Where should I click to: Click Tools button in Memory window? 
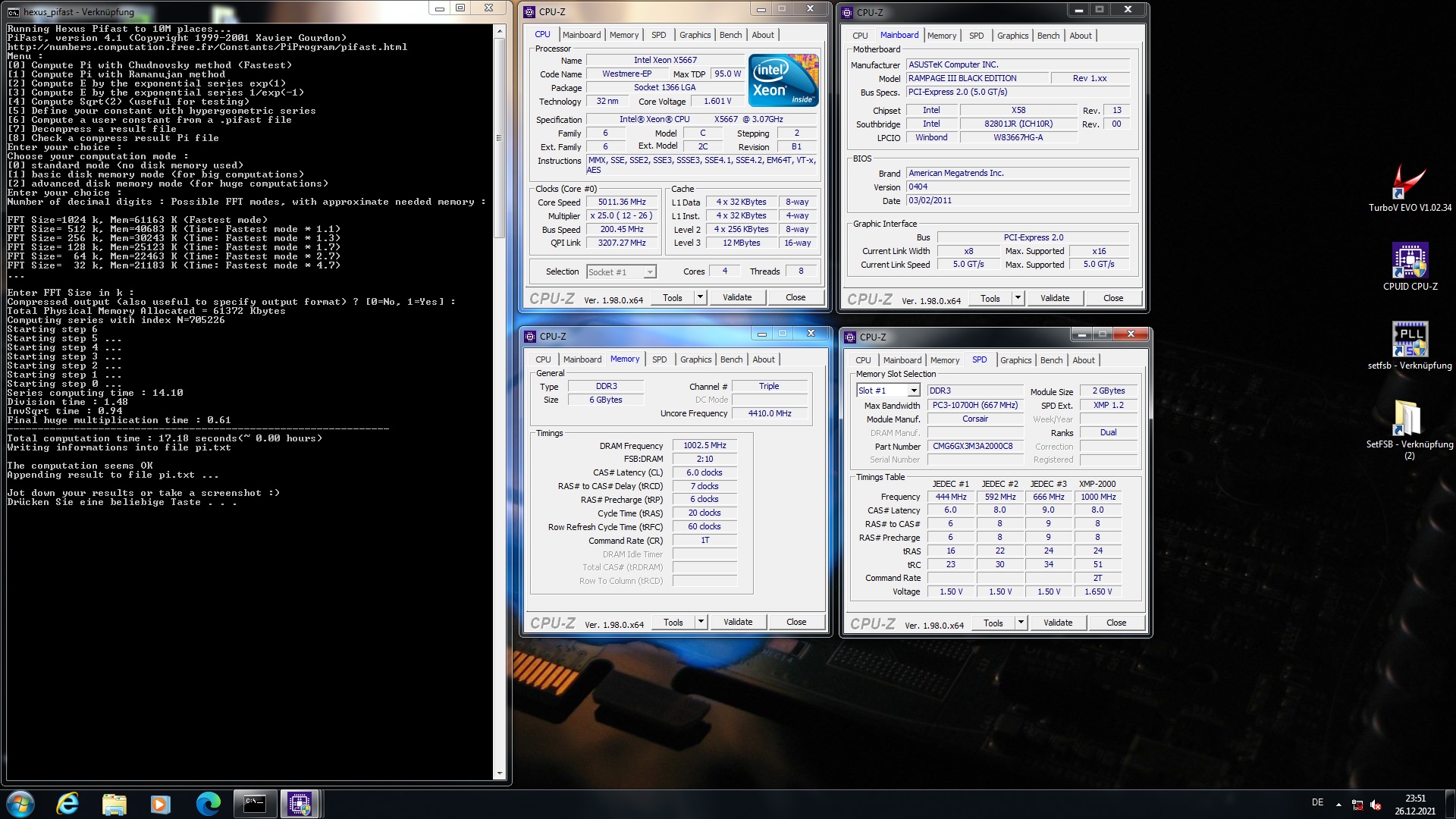(x=673, y=623)
